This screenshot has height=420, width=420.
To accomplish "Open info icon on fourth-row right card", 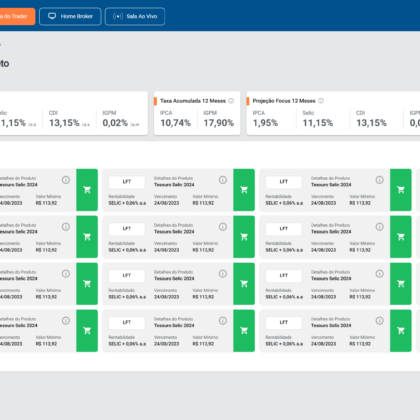I will pos(379,321).
